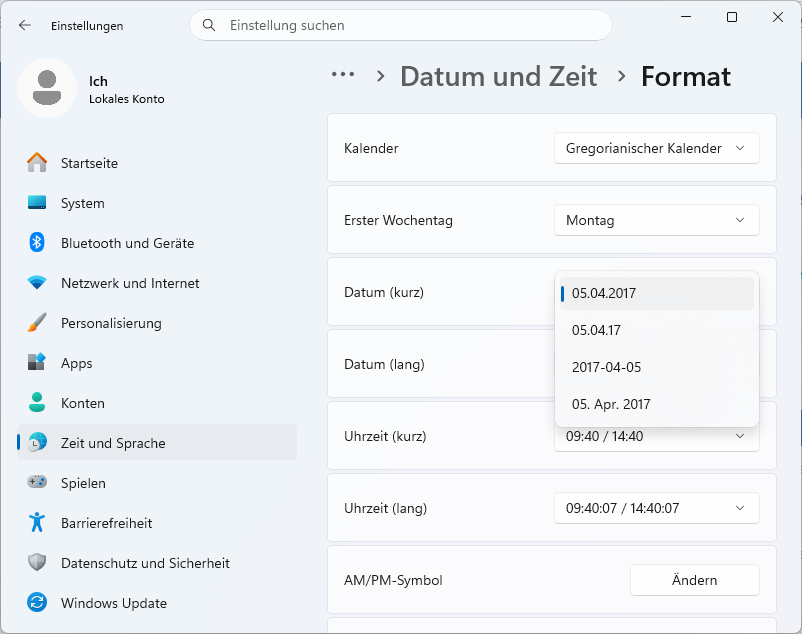Select date format 05.04.2017

657,293
